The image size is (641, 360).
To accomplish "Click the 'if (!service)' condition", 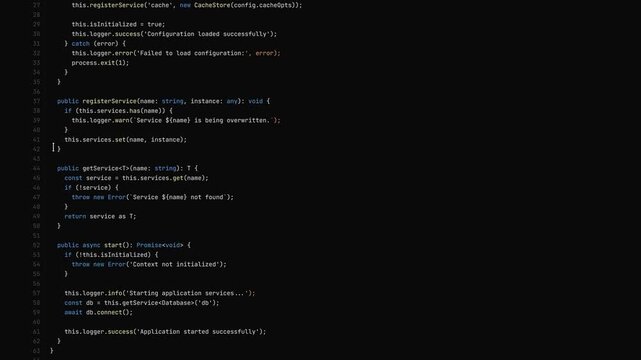I will click(87, 188).
